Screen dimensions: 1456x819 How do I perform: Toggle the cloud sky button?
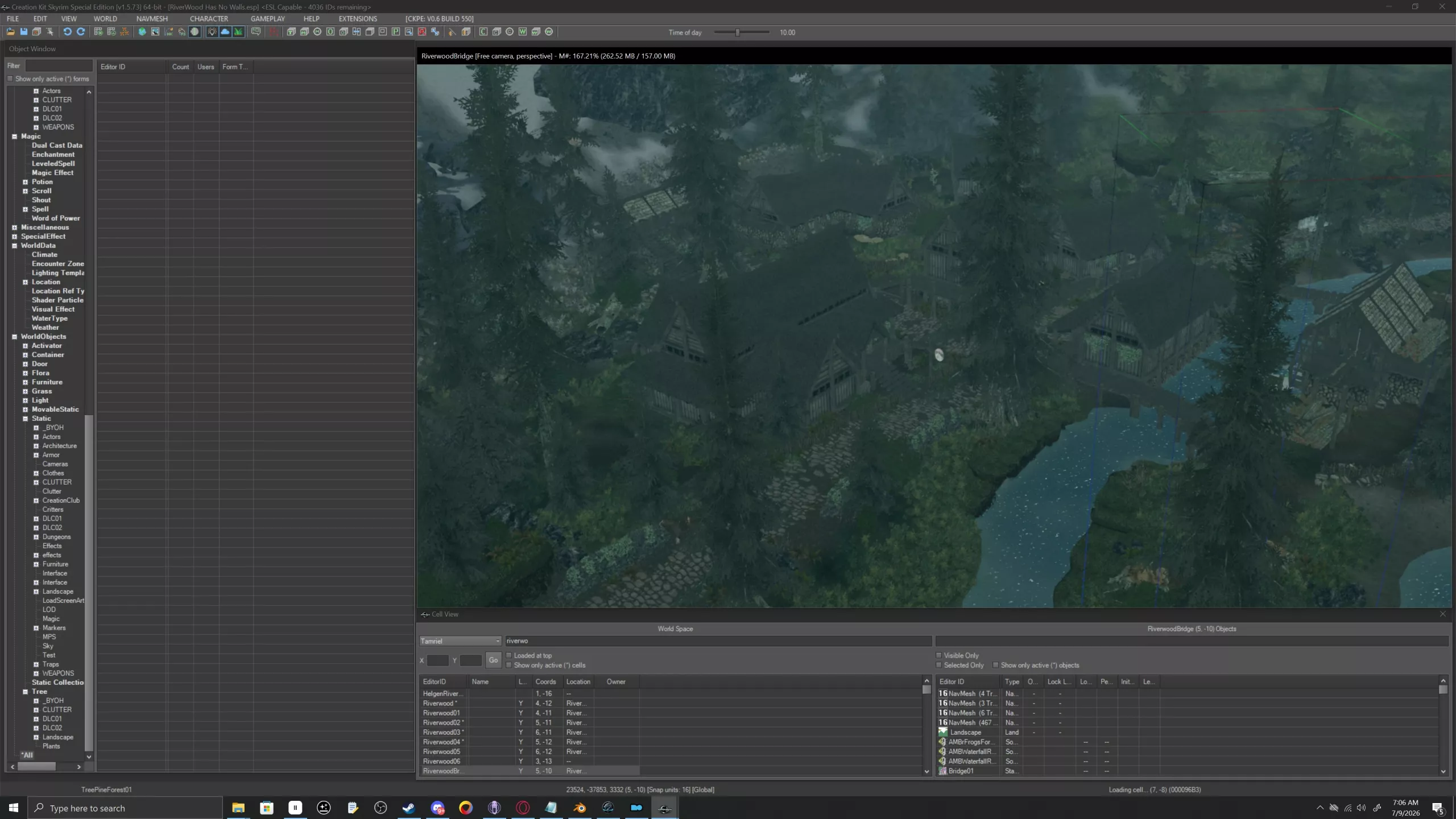pyautogui.click(x=225, y=32)
